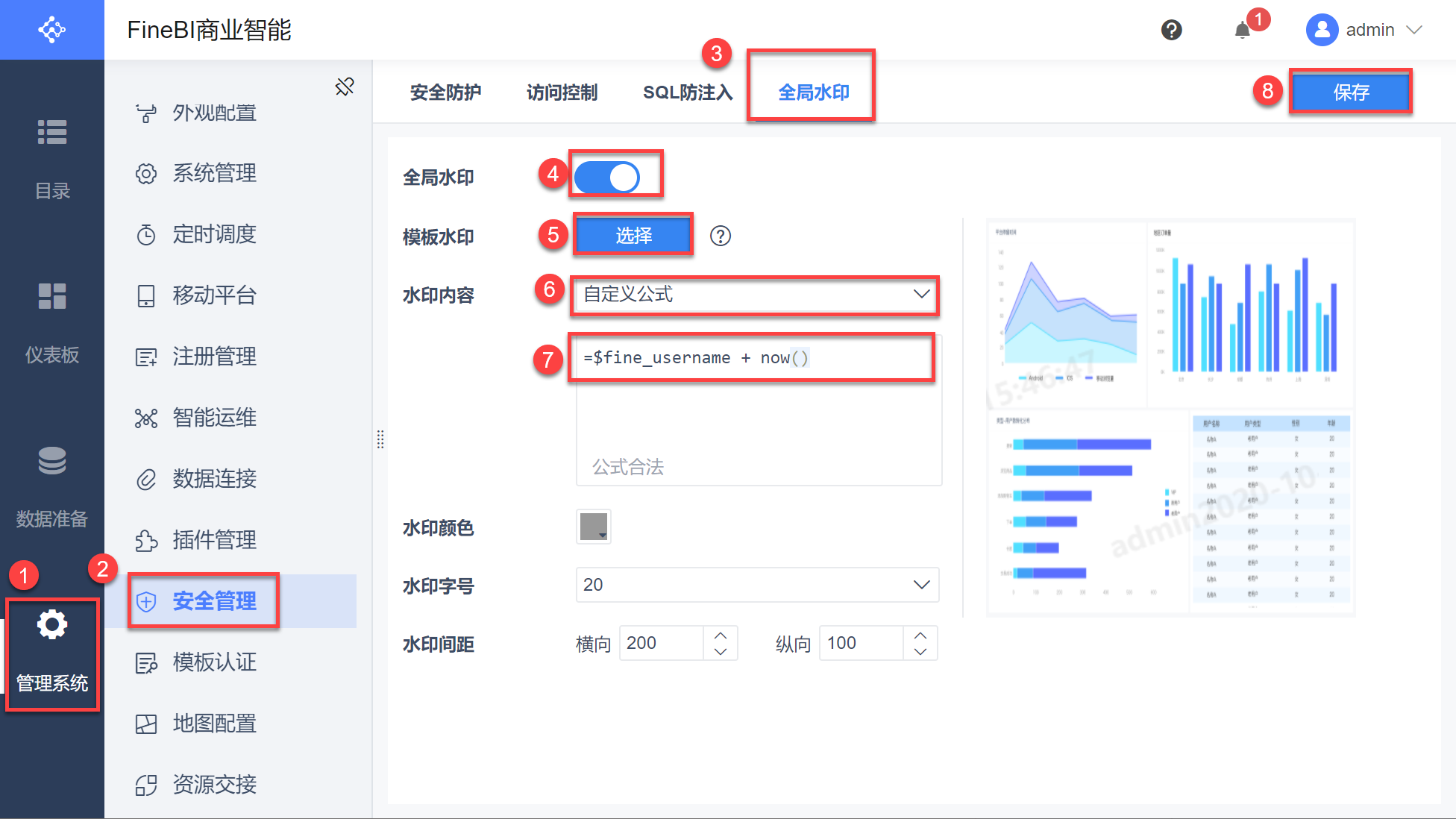Open the 水印字号 font size dropdown
1456x819 pixels.
coord(921,585)
